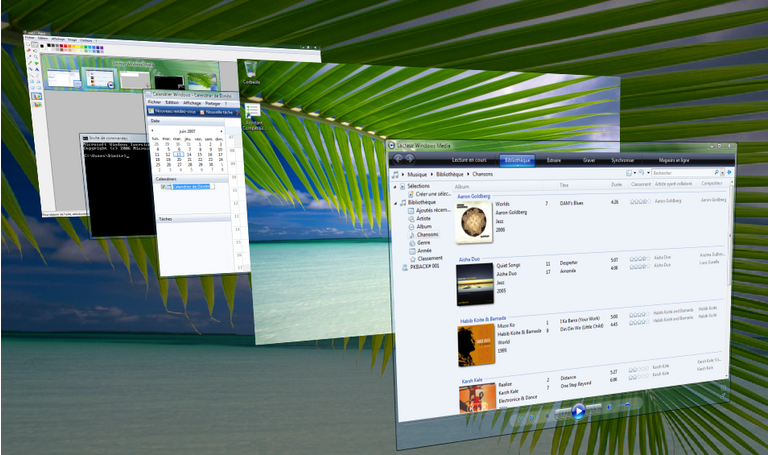Open the Corbeille desktop icon
The image size is (768, 455).
pos(251,72)
